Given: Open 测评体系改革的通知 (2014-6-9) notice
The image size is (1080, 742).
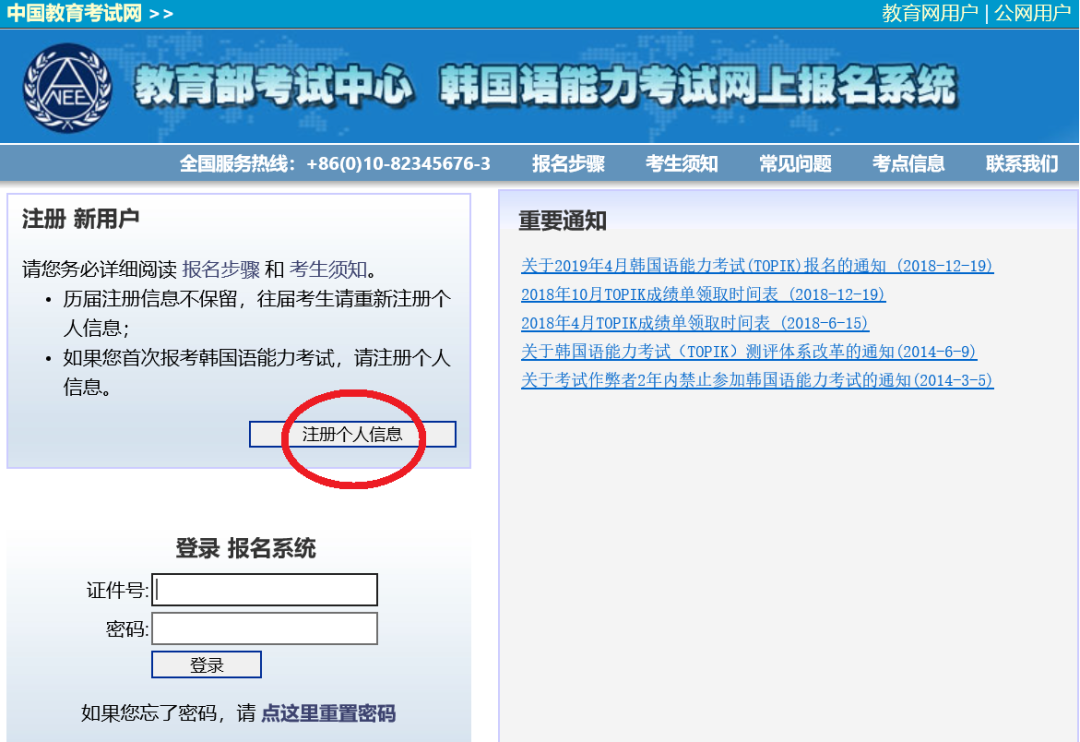Looking at the screenshot, I should pos(749,351).
